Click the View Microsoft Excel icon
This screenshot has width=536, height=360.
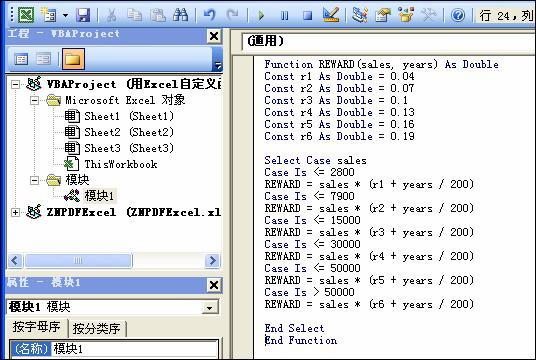click(x=26, y=15)
